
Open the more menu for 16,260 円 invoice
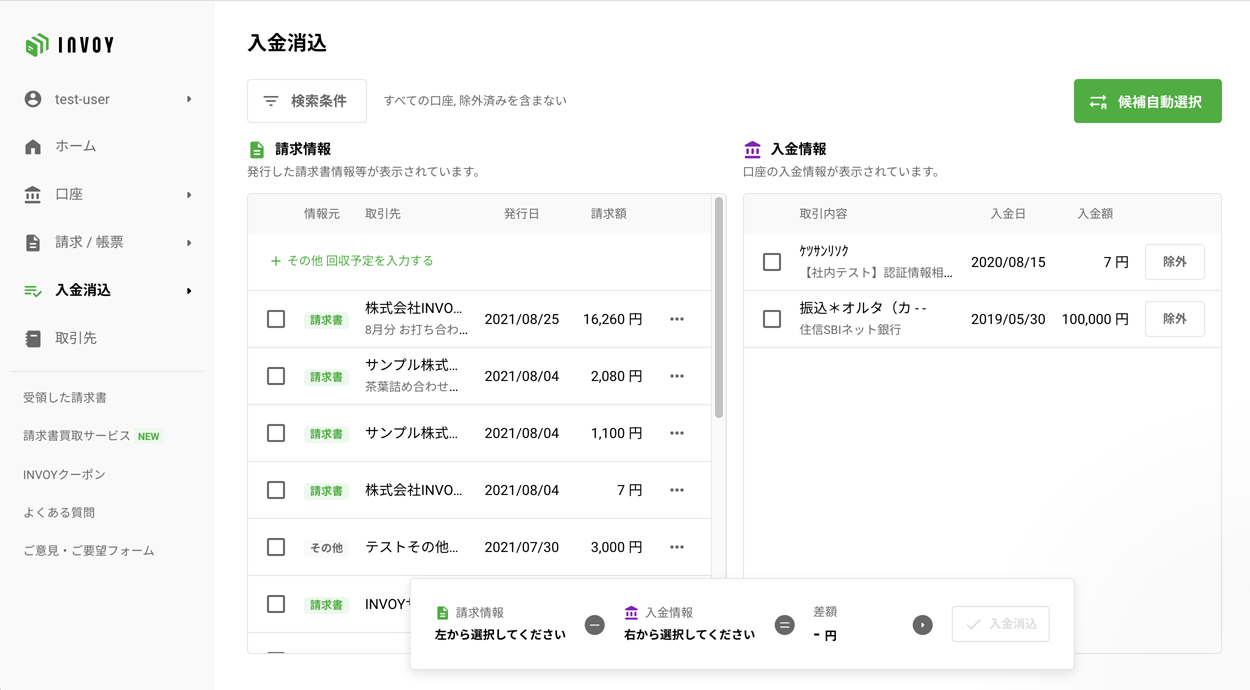(677, 319)
